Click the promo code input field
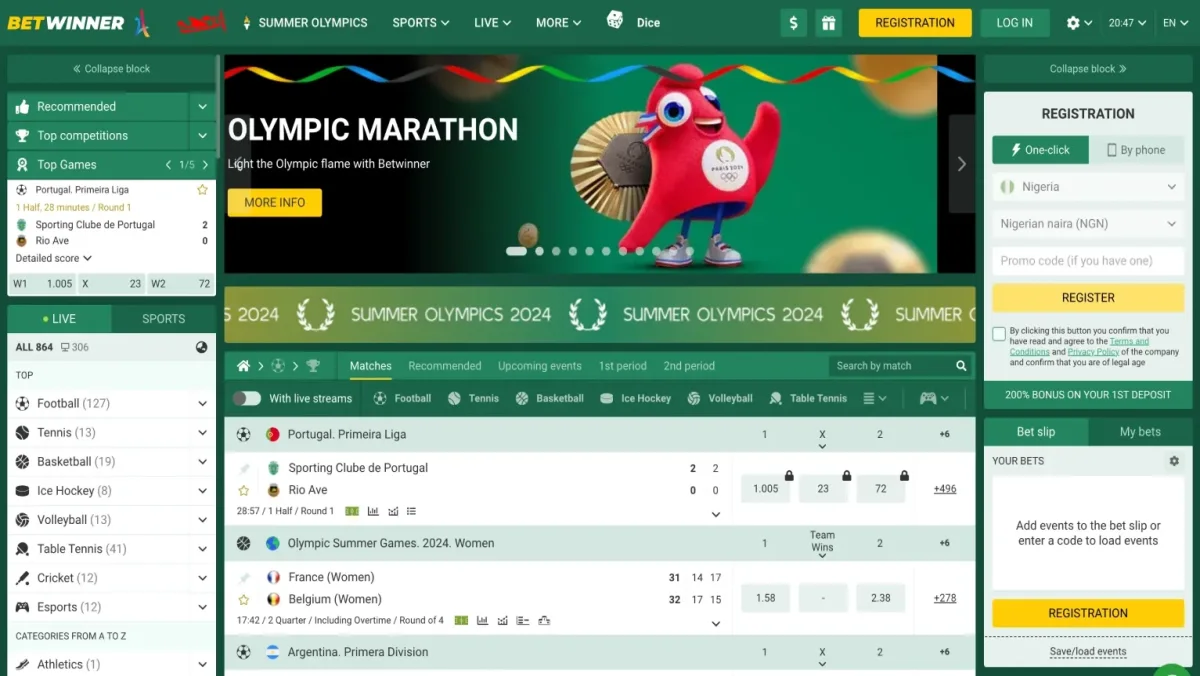Screen dimensions: 1200x676 click(x=1088, y=261)
